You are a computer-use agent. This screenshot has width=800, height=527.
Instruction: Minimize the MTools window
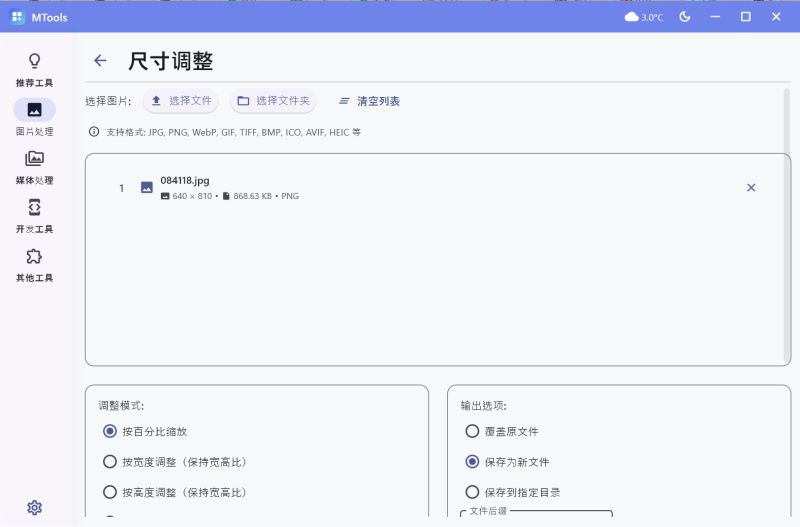[x=715, y=17]
